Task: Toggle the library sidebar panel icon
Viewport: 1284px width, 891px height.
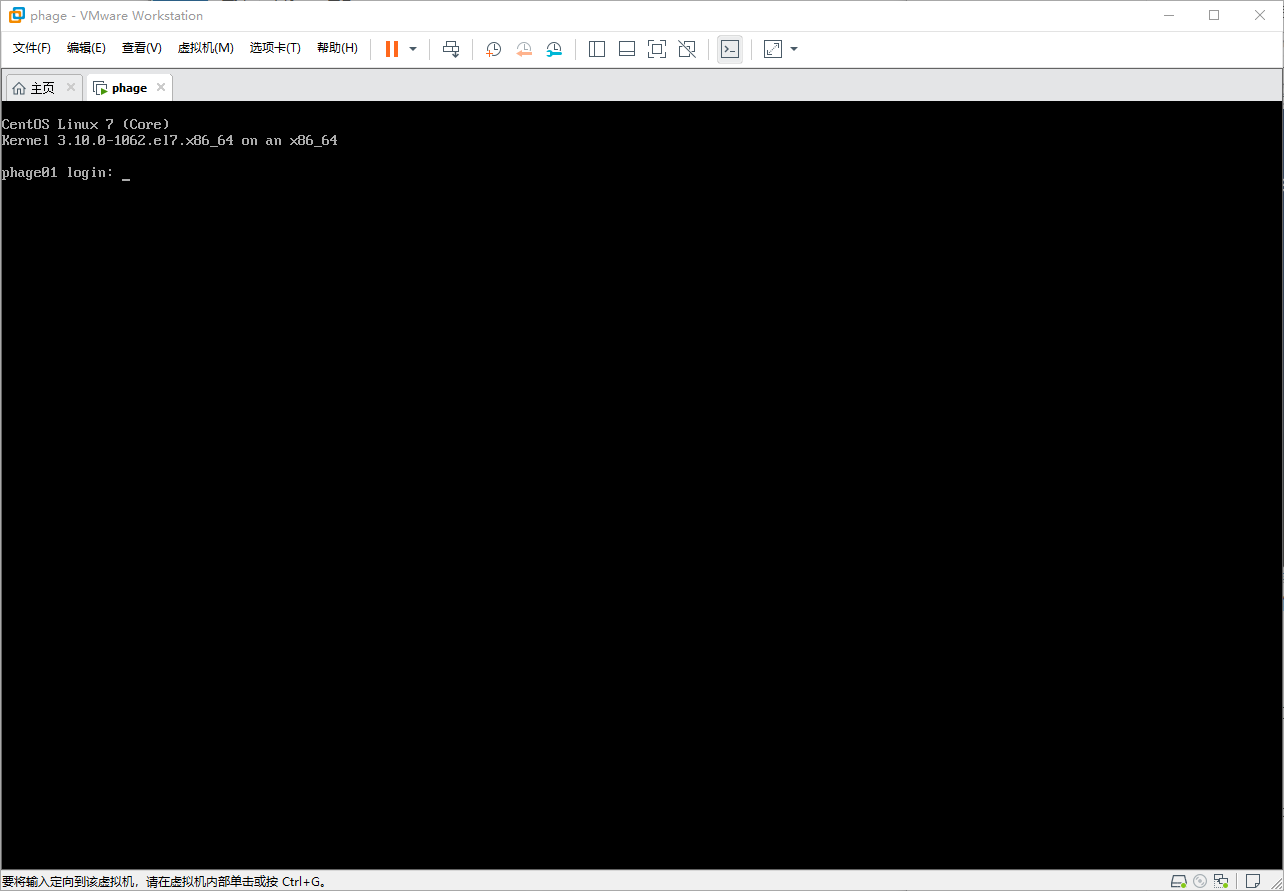Action: (597, 49)
